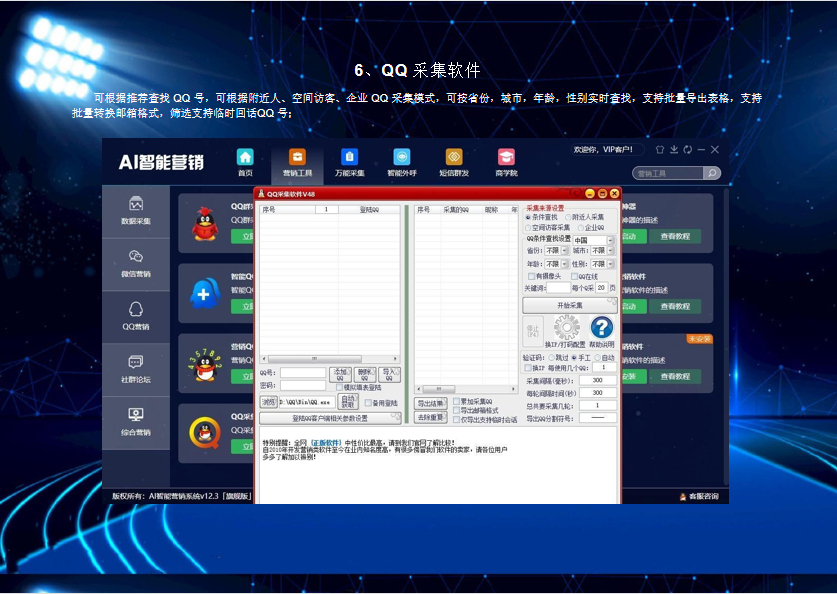Click the 每轮间隔时间(秒) field
Screen dimensions: 837x594
(x=597, y=393)
